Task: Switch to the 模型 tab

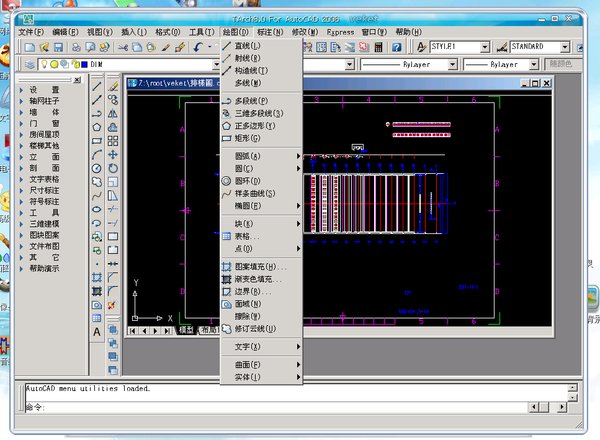Action: point(185,329)
